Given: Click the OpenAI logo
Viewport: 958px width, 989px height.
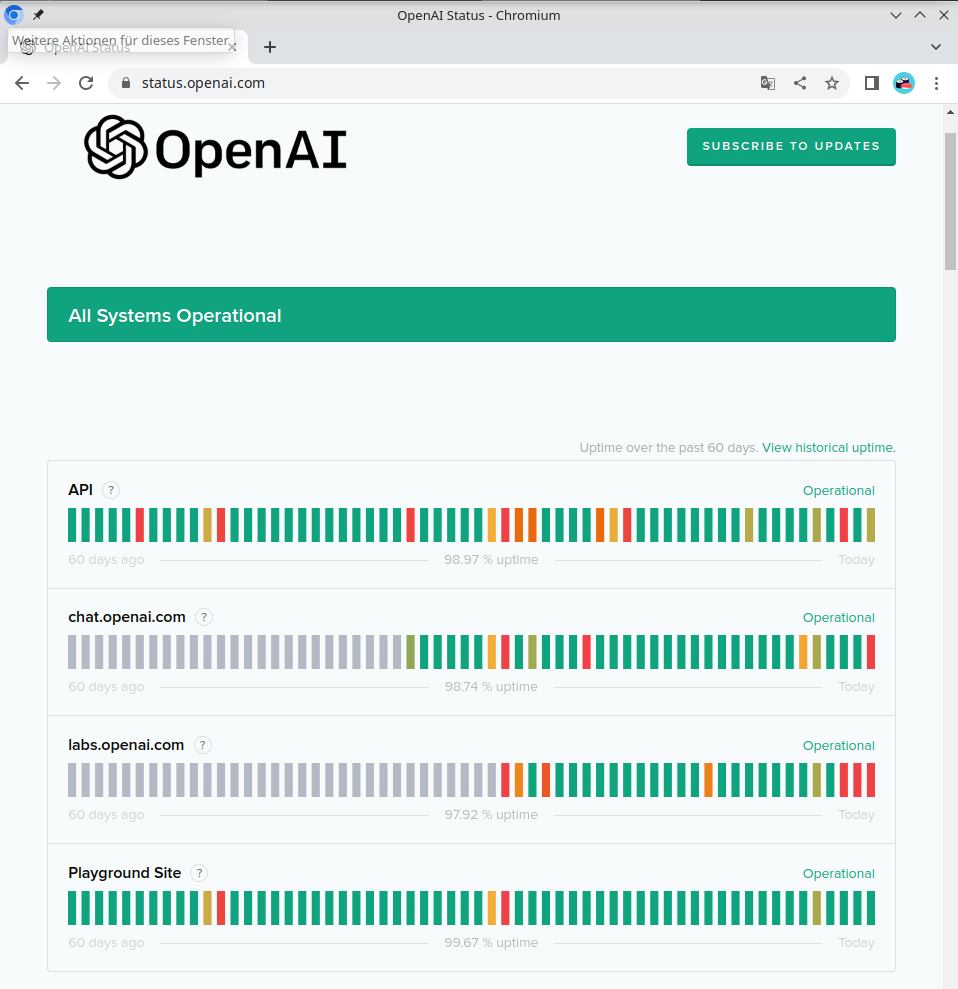Looking at the screenshot, I should click(x=216, y=148).
